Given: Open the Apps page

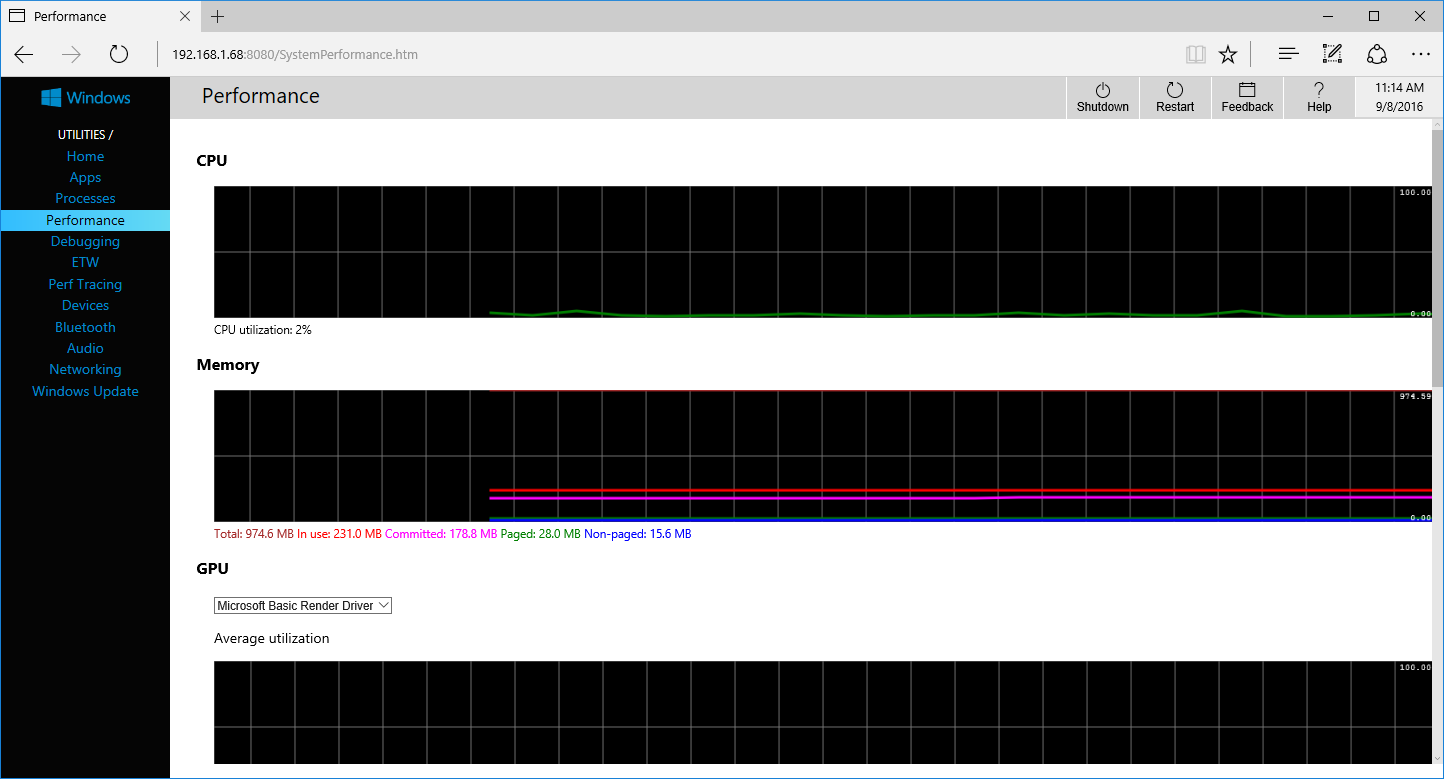Looking at the screenshot, I should coord(85,177).
